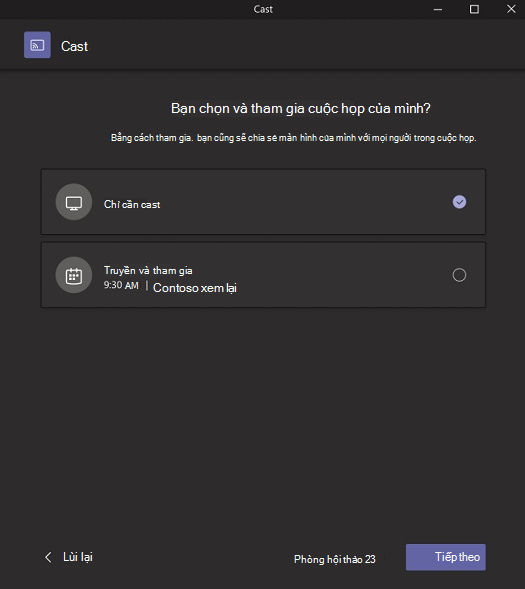This screenshot has width=525, height=589.
Task: Click the monitor icon for Chỉ cần cast
Action: 74,202
